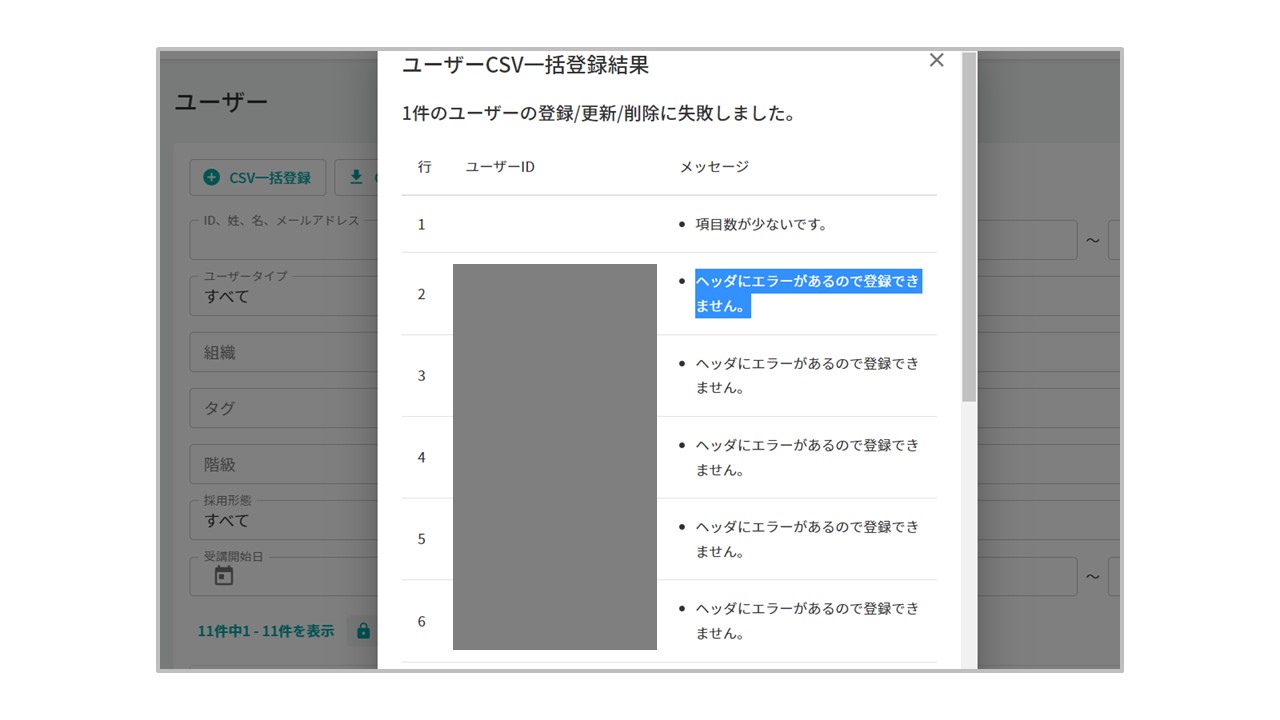The width and height of the screenshot is (1280, 720).
Task: Click the ユーザー page heading
Action: [x=221, y=101]
